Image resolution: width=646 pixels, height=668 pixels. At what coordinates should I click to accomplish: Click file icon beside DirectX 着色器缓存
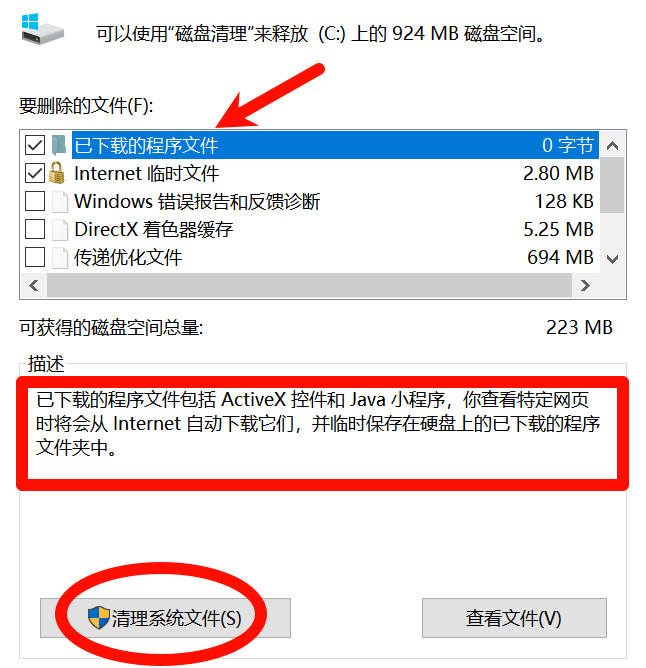point(60,230)
